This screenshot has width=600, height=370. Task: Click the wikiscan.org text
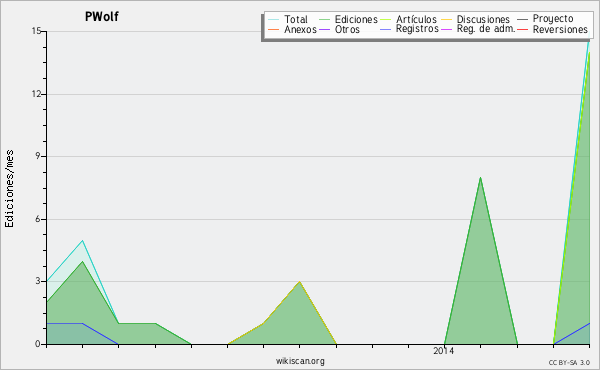[x=300, y=361]
